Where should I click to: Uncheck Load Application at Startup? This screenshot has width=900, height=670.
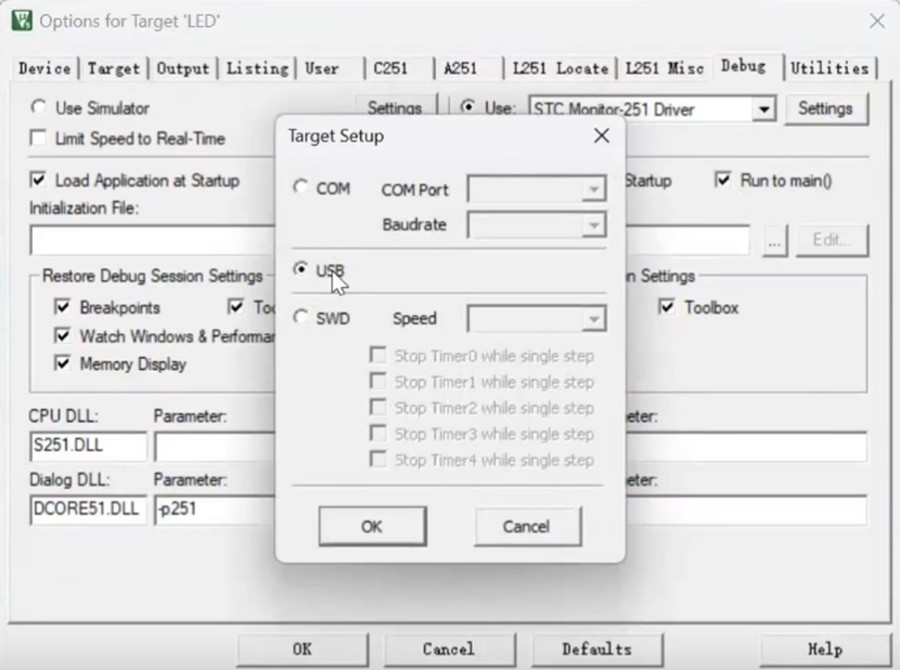pyautogui.click(x=39, y=180)
